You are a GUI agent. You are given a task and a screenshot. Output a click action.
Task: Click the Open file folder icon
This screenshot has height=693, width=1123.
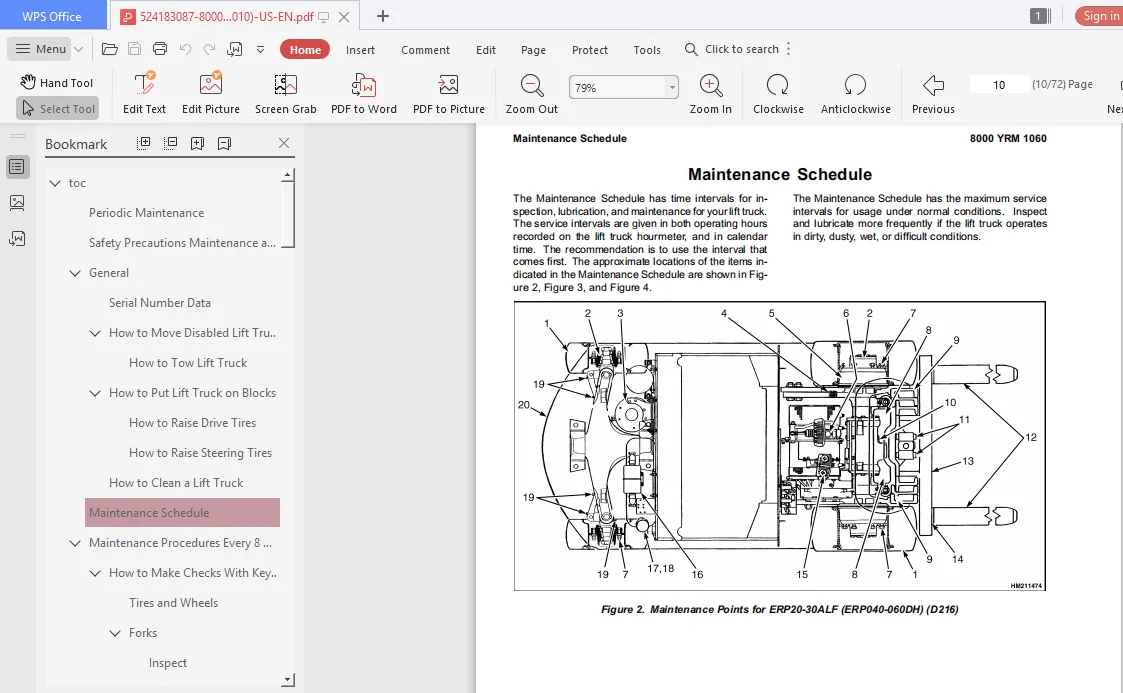[110, 49]
